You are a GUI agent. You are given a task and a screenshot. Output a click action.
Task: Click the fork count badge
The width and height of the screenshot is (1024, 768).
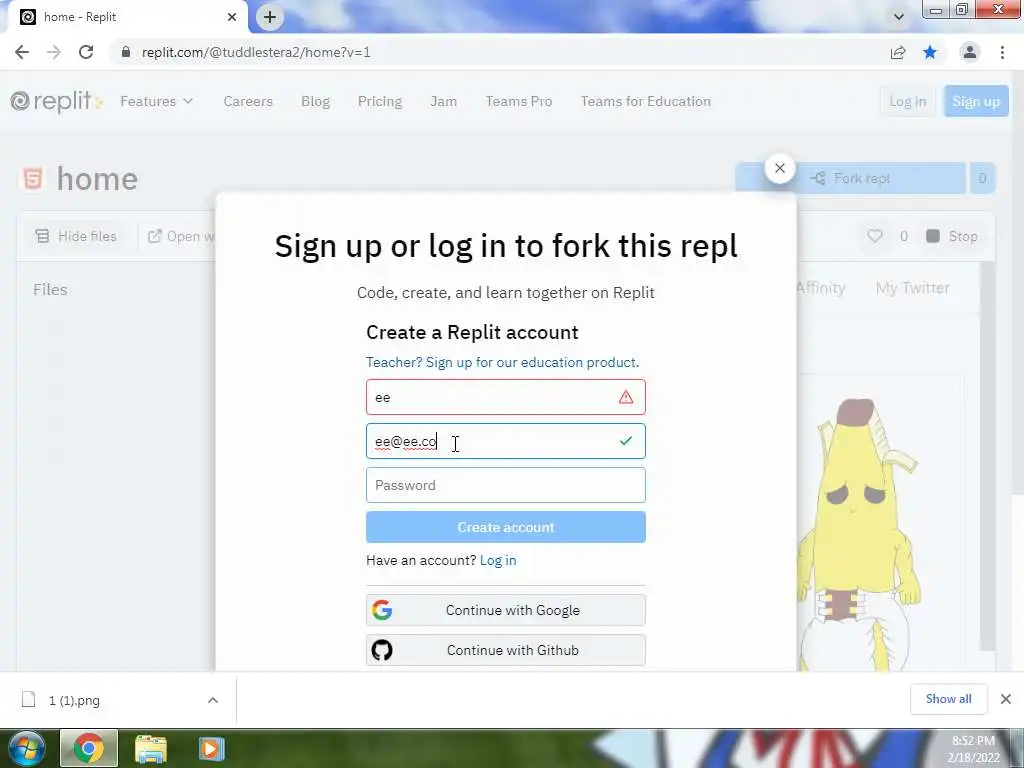982,178
